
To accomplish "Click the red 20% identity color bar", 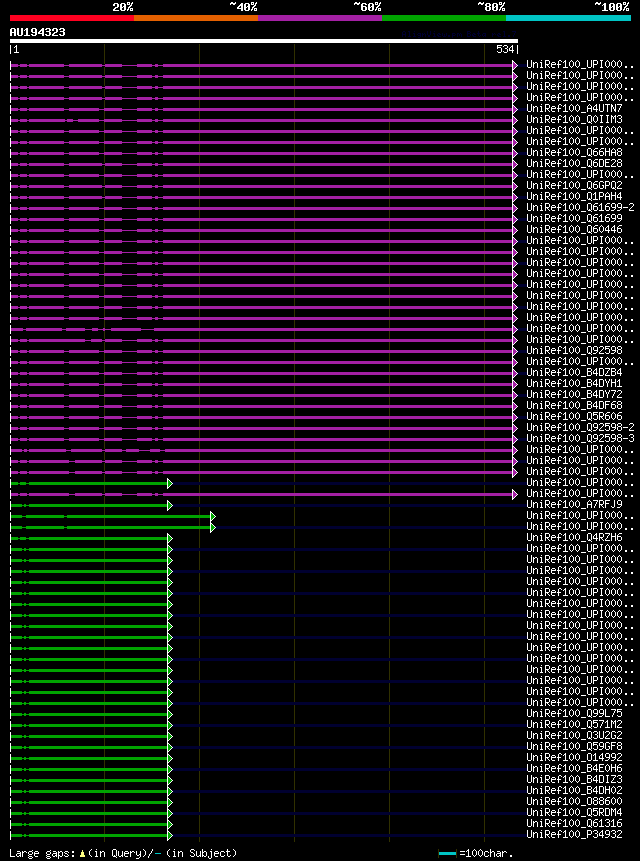I will click(x=72, y=18).
